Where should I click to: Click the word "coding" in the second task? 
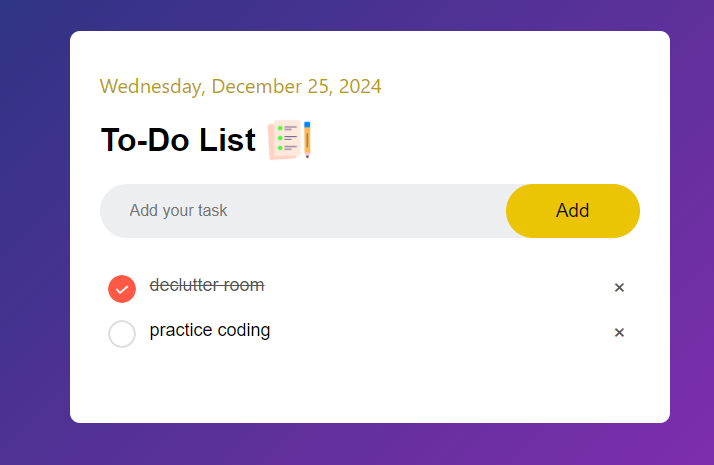(x=244, y=330)
